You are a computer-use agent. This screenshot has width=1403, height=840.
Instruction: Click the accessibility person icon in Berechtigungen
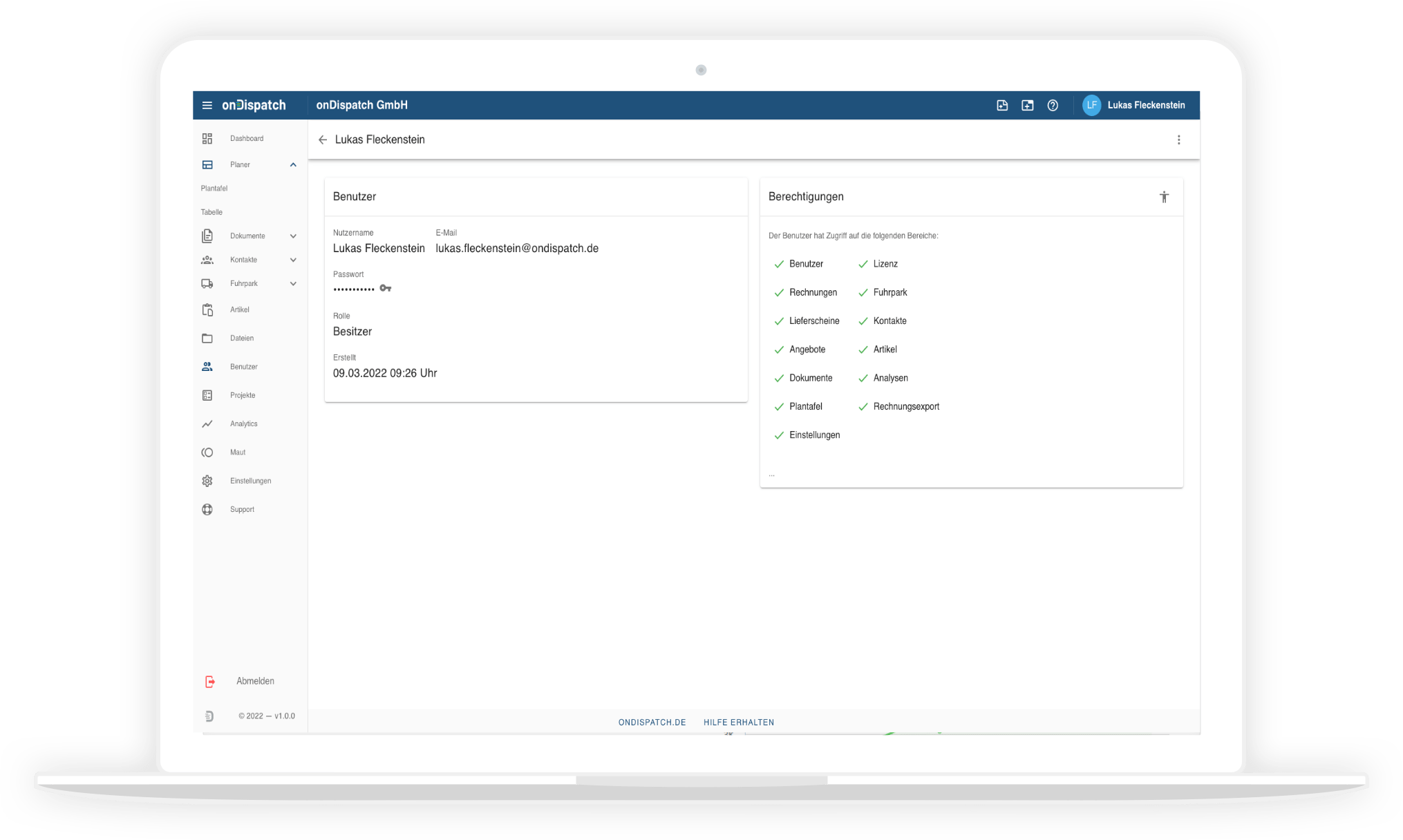tap(1165, 197)
